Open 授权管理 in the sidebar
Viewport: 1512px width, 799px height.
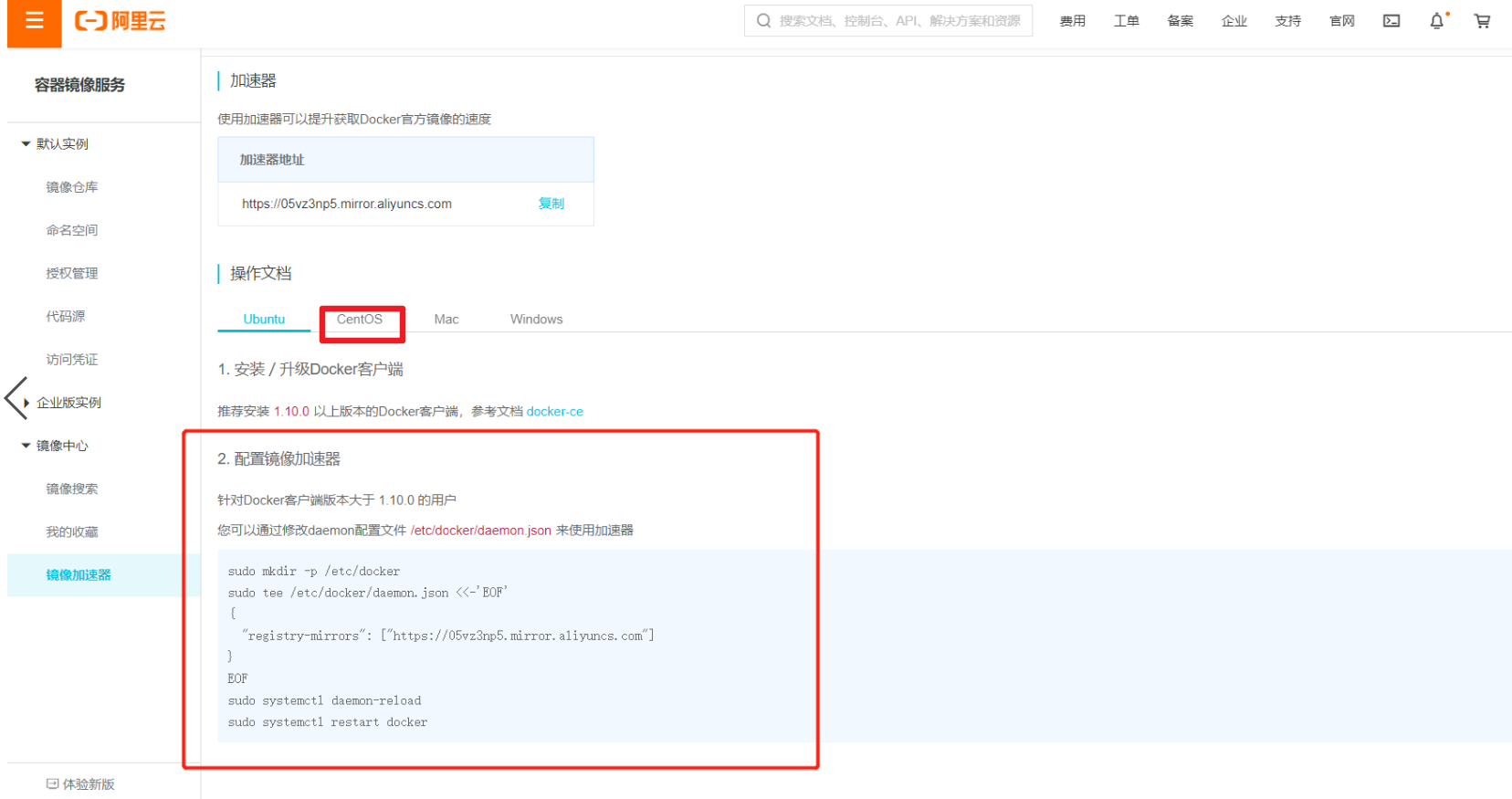[72, 273]
